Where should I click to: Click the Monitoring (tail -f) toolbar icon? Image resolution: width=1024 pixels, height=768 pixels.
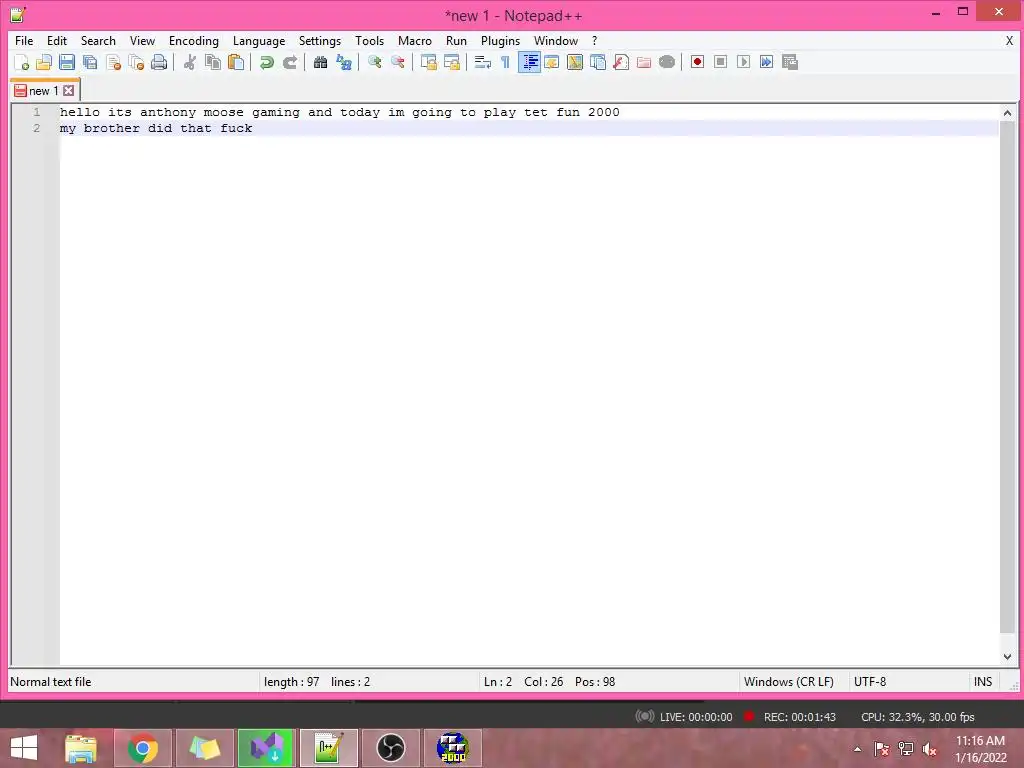(667, 62)
